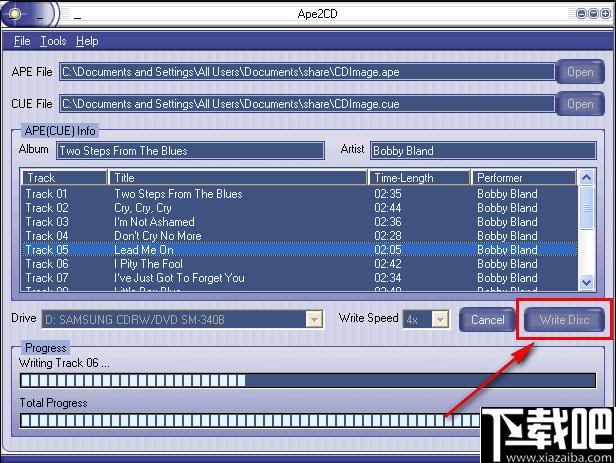Click Open button for CUE File

point(580,104)
